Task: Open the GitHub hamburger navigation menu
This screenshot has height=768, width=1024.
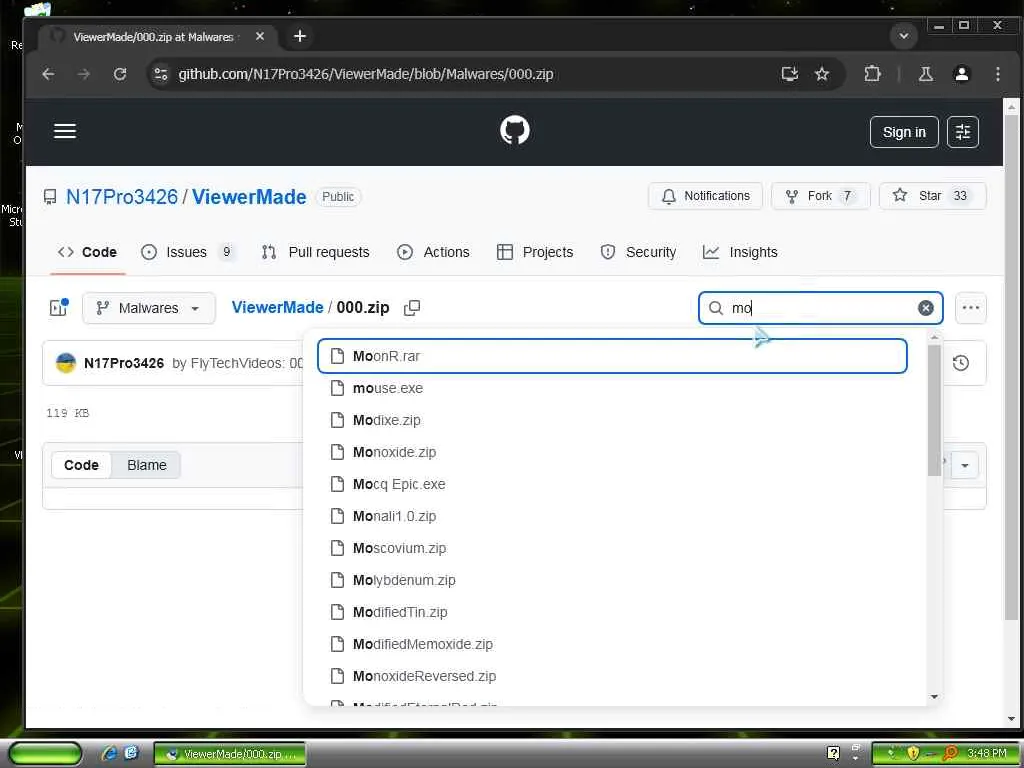Action: [65, 131]
